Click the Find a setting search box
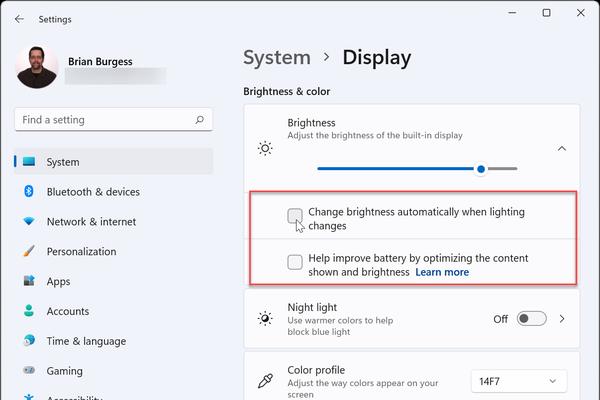This screenshot has width=600, height=400. 113,120
